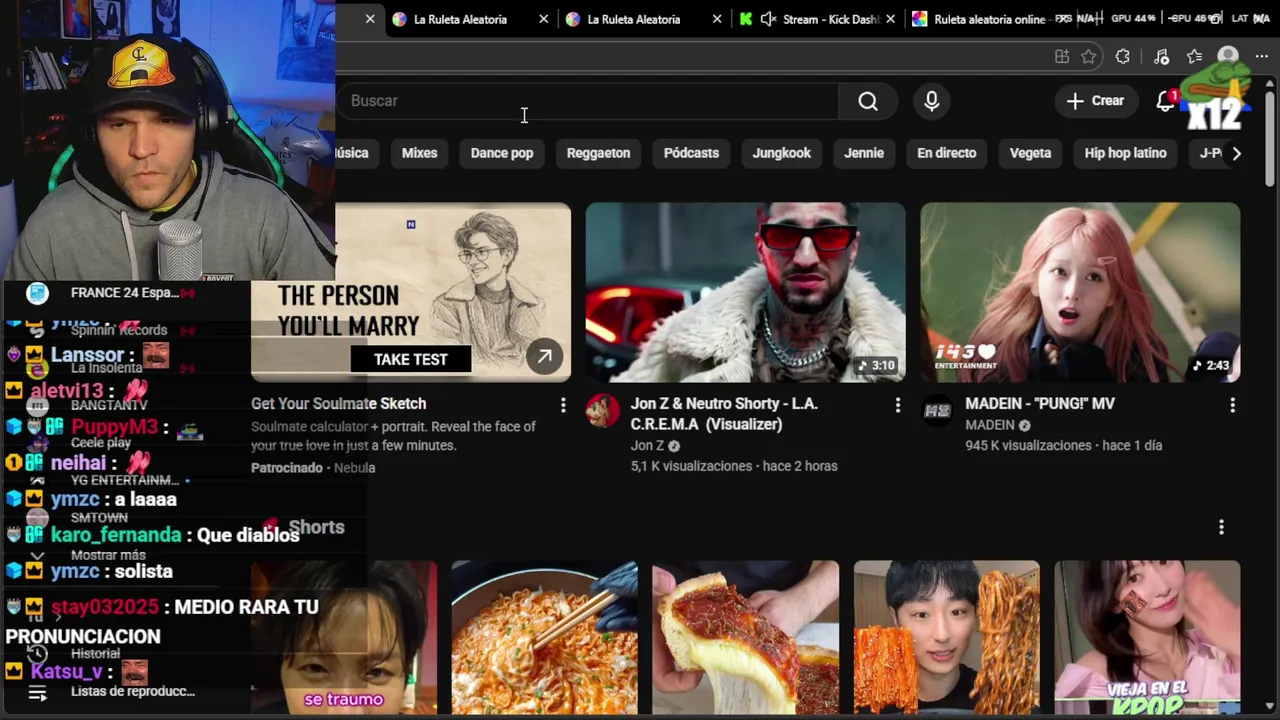Select the Jungkook filter chip
This screenshot has height=720, width=1280.
coord(782,153)
